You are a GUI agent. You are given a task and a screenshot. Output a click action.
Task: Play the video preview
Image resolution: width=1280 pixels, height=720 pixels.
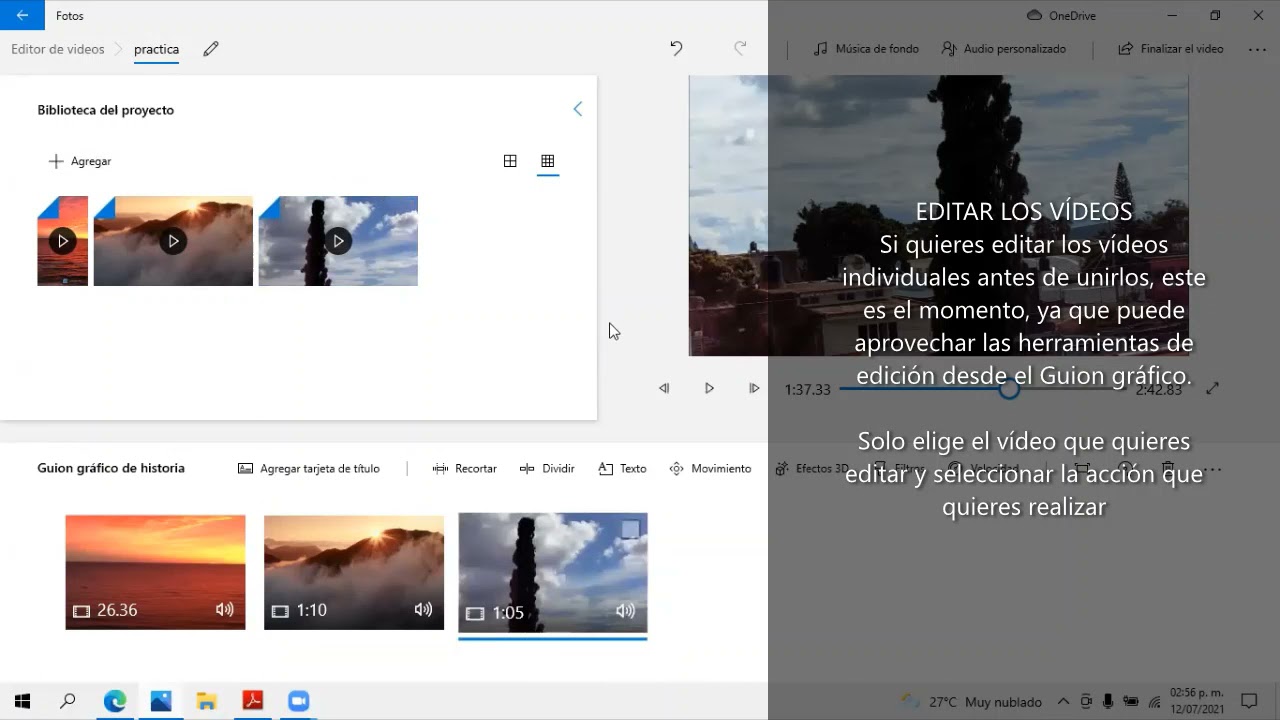[x=709, y=388]
